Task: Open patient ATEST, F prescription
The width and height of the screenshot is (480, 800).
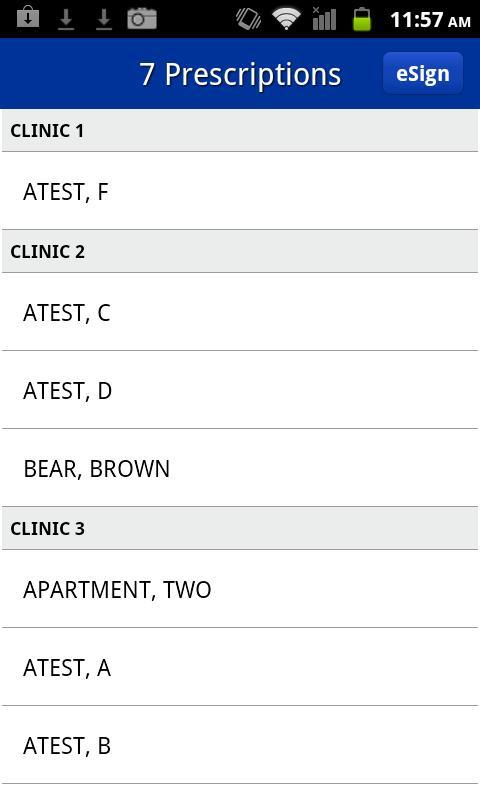Action: pos(240,191)
